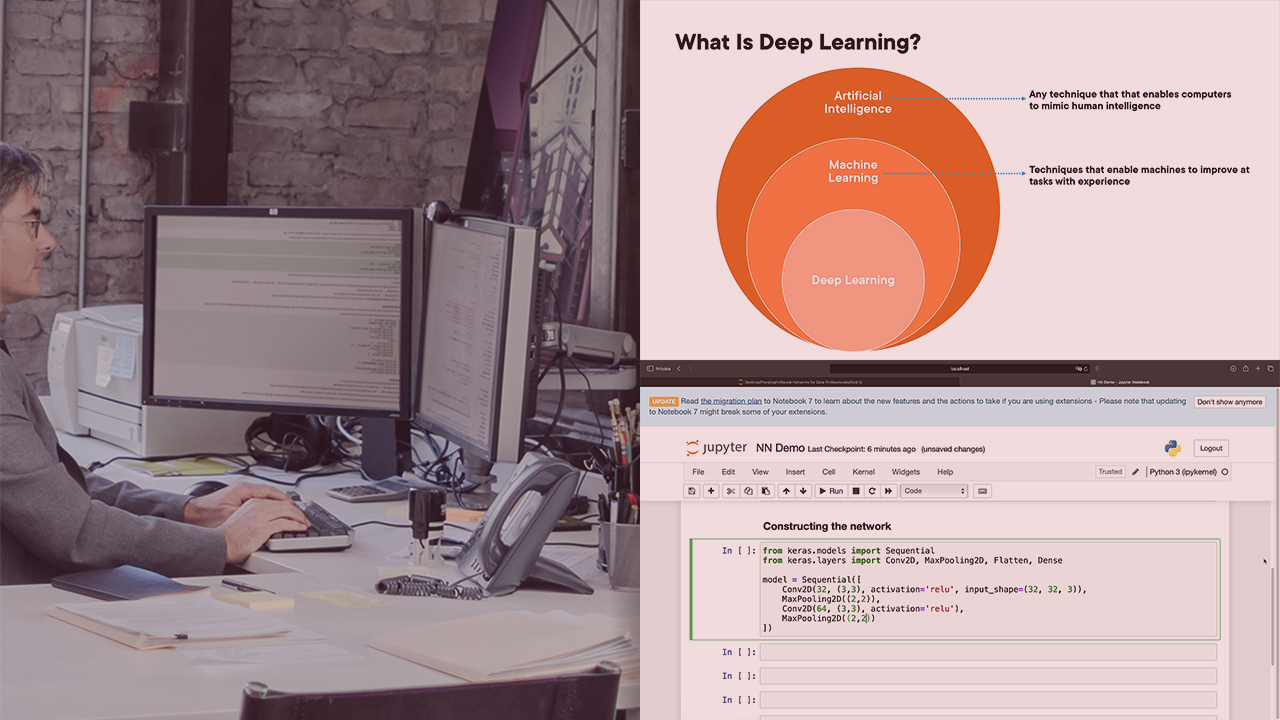The width and height of the screenshot is (1280, 720).
Task: Interrupt the kernel with stop icon
Action: tap(856, 491)
